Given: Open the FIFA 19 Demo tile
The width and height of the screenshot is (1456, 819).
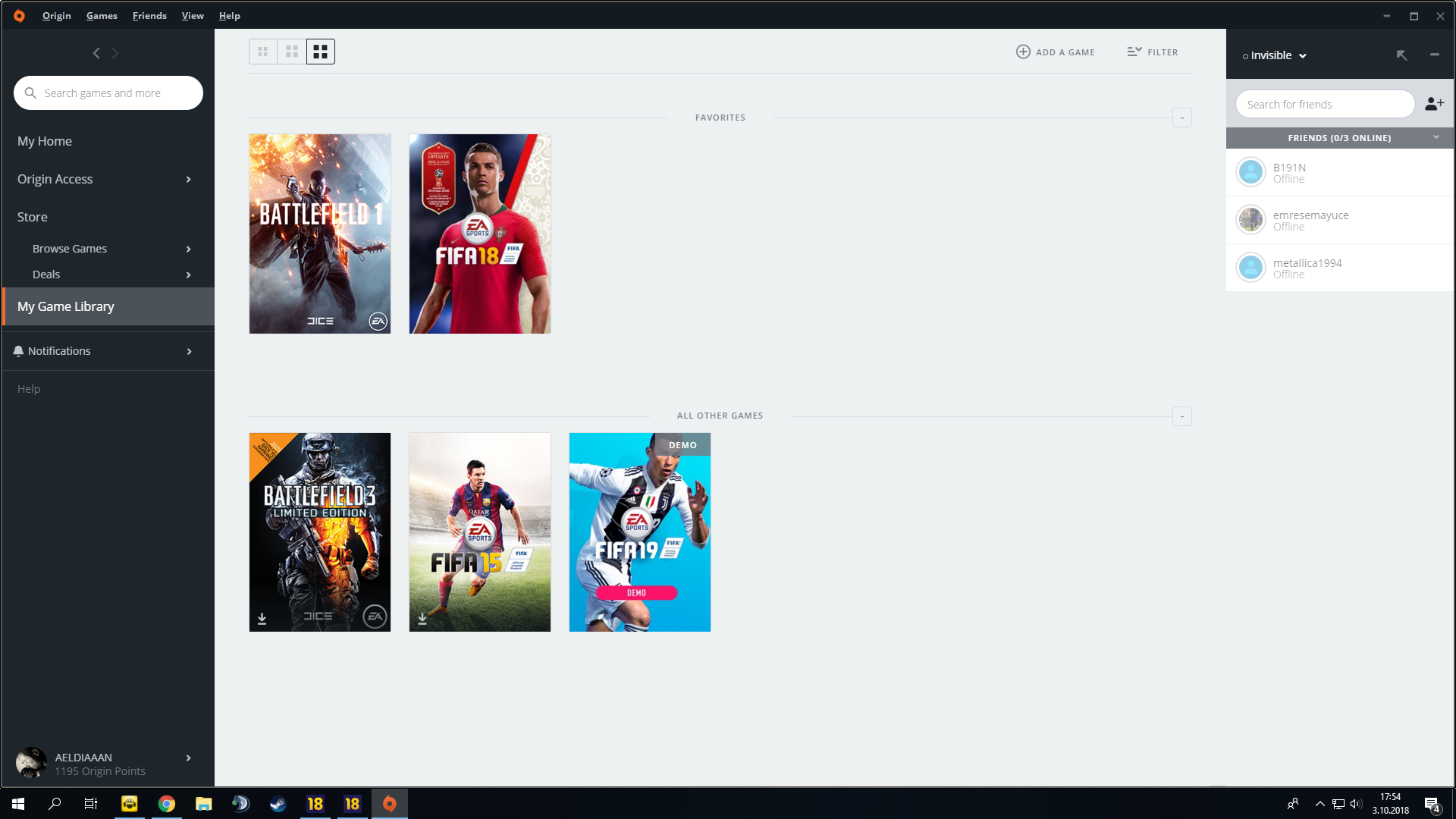Looking at the screenshot, I should pos(640,532).
